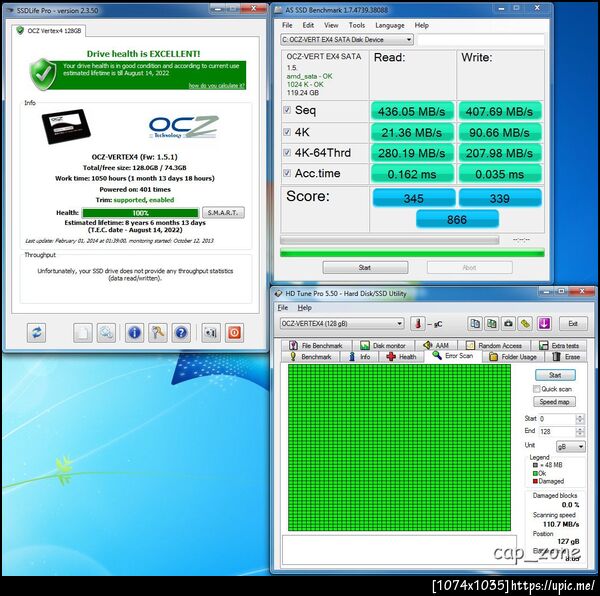Switch to the Random Access tab
This screenshot has height=596, width=600.
(494, 345)
